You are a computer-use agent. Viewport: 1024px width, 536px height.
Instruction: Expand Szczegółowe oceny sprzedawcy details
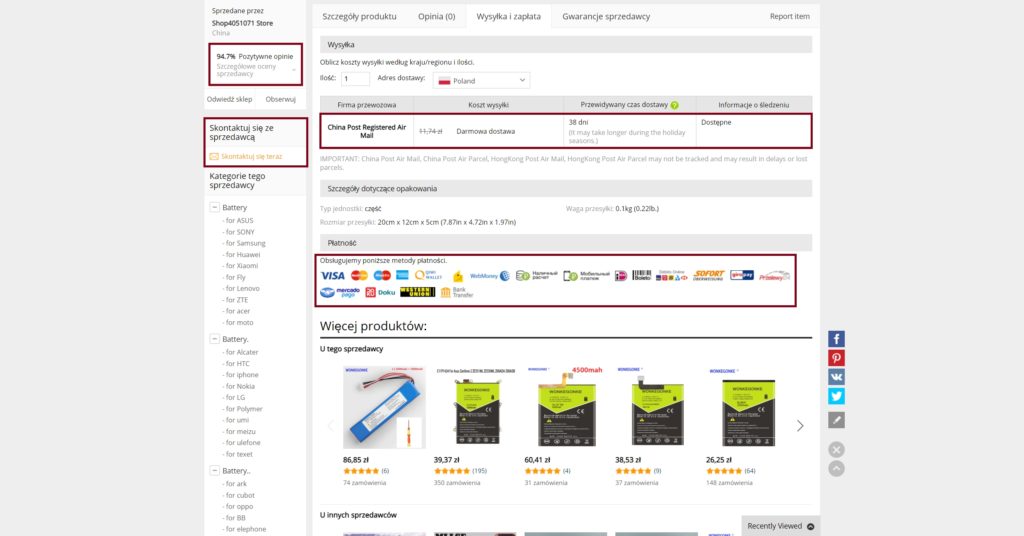(x=294, y=69)
